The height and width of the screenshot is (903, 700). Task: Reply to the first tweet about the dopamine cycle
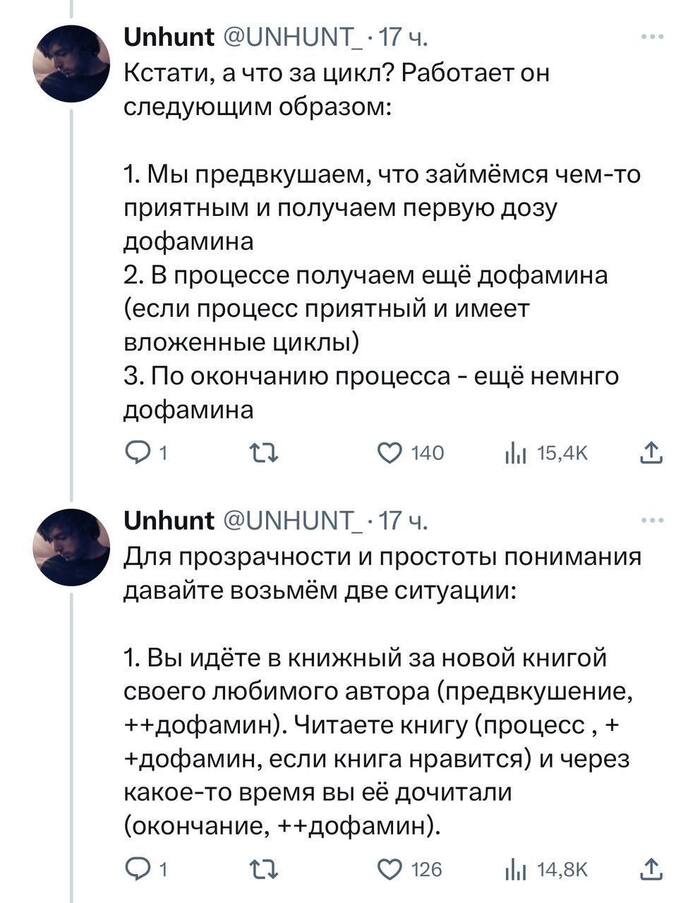(x=136, y=454)
